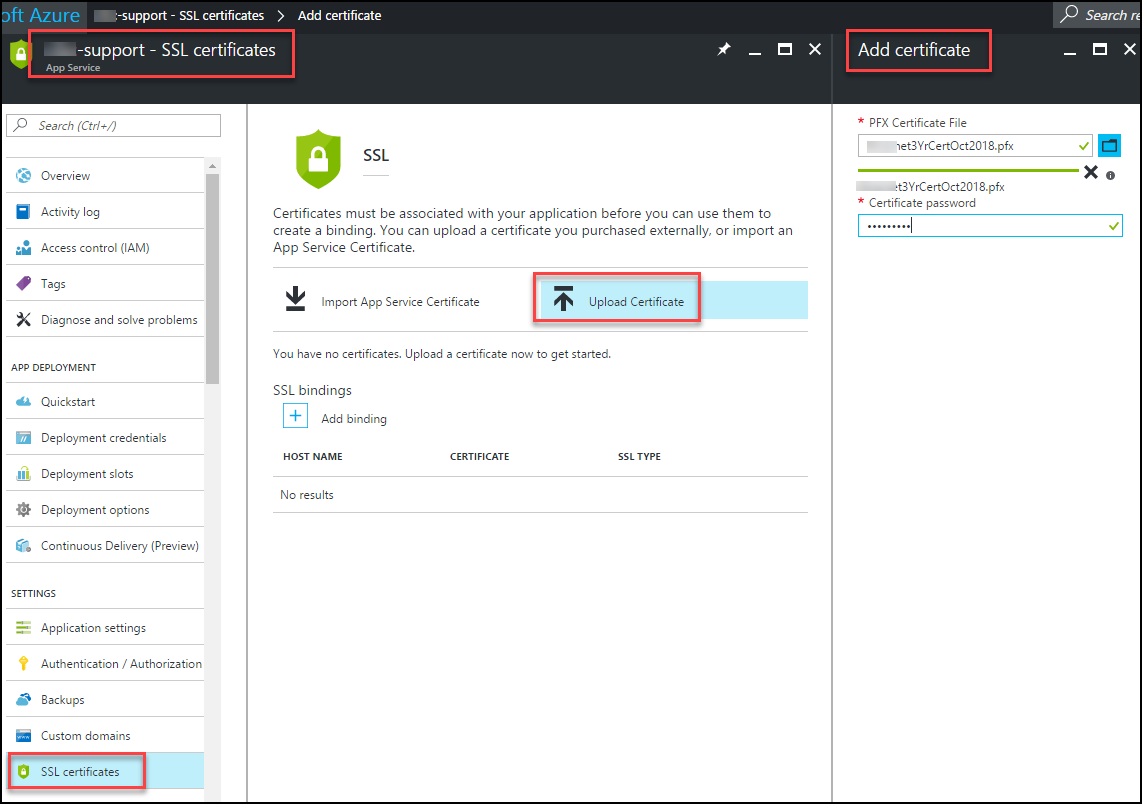Click the Quickstart cloud icon

click(x=23, y=401)
